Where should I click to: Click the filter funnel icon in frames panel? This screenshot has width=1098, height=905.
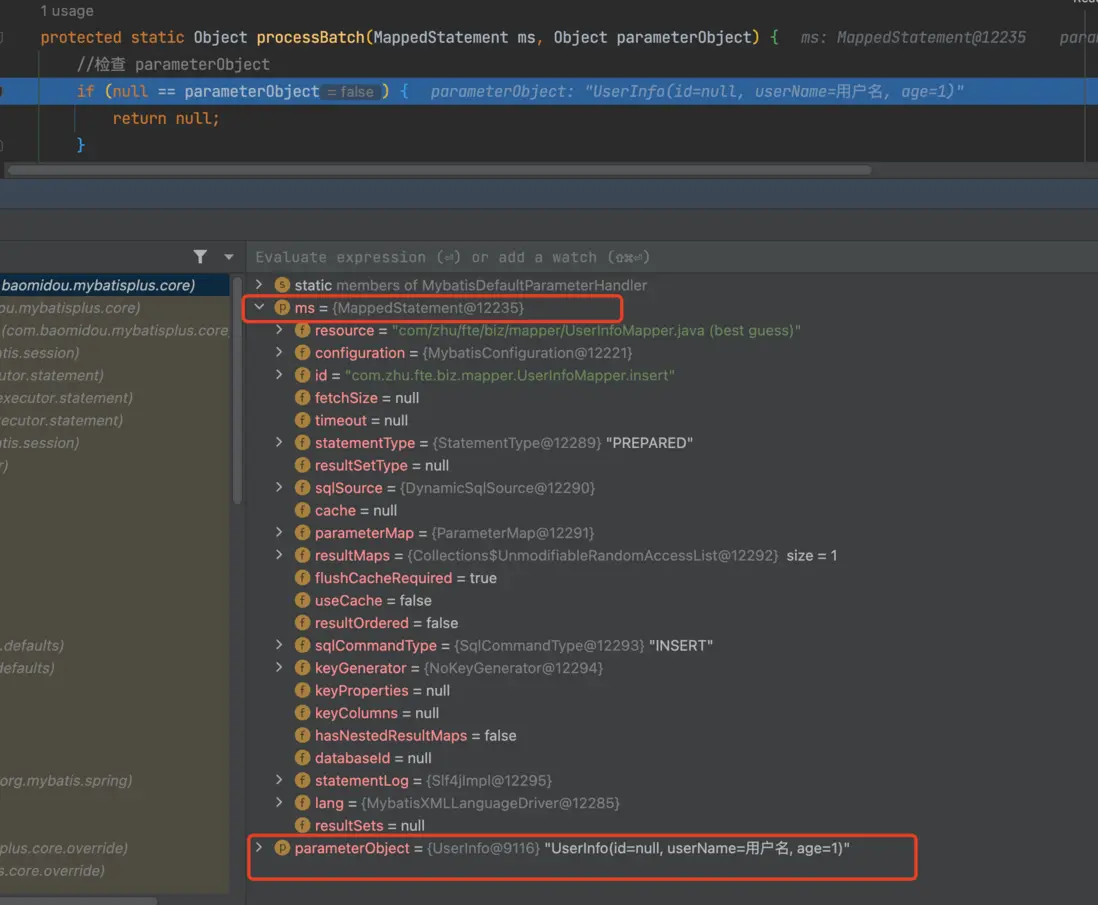200,257
